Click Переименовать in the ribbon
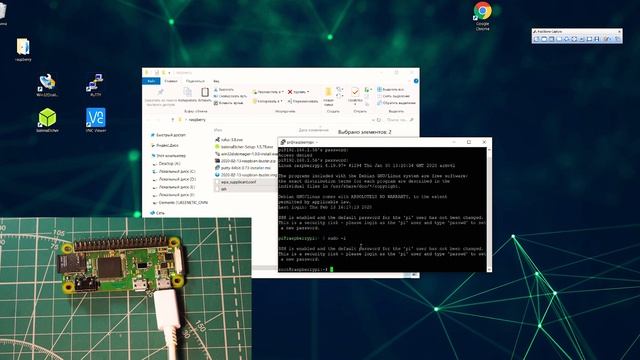 pyautogui.click(x=303, y=101)
